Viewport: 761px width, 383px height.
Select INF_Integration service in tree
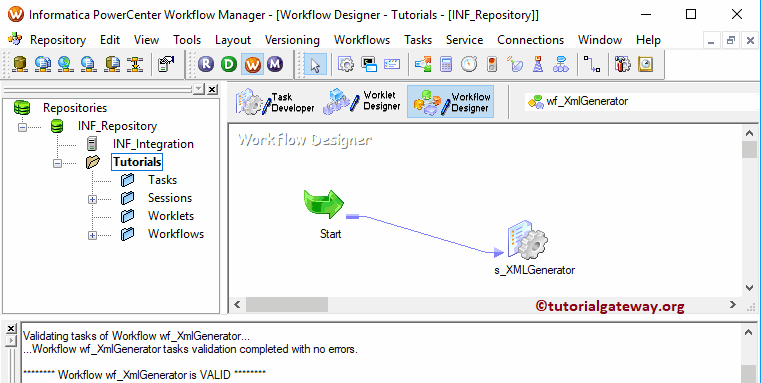click(153, 144)
